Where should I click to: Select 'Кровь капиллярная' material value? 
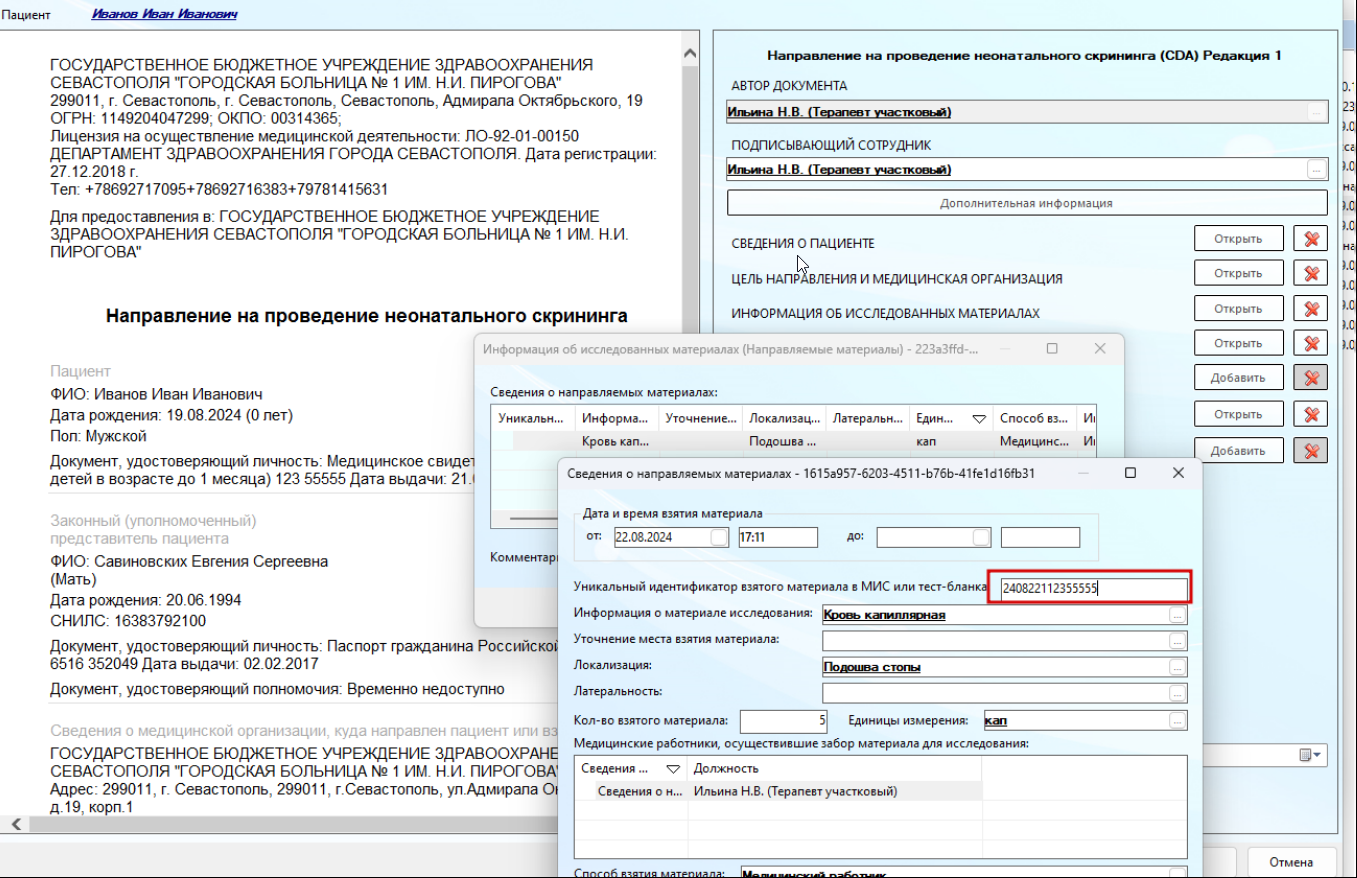tap(885, 615)
